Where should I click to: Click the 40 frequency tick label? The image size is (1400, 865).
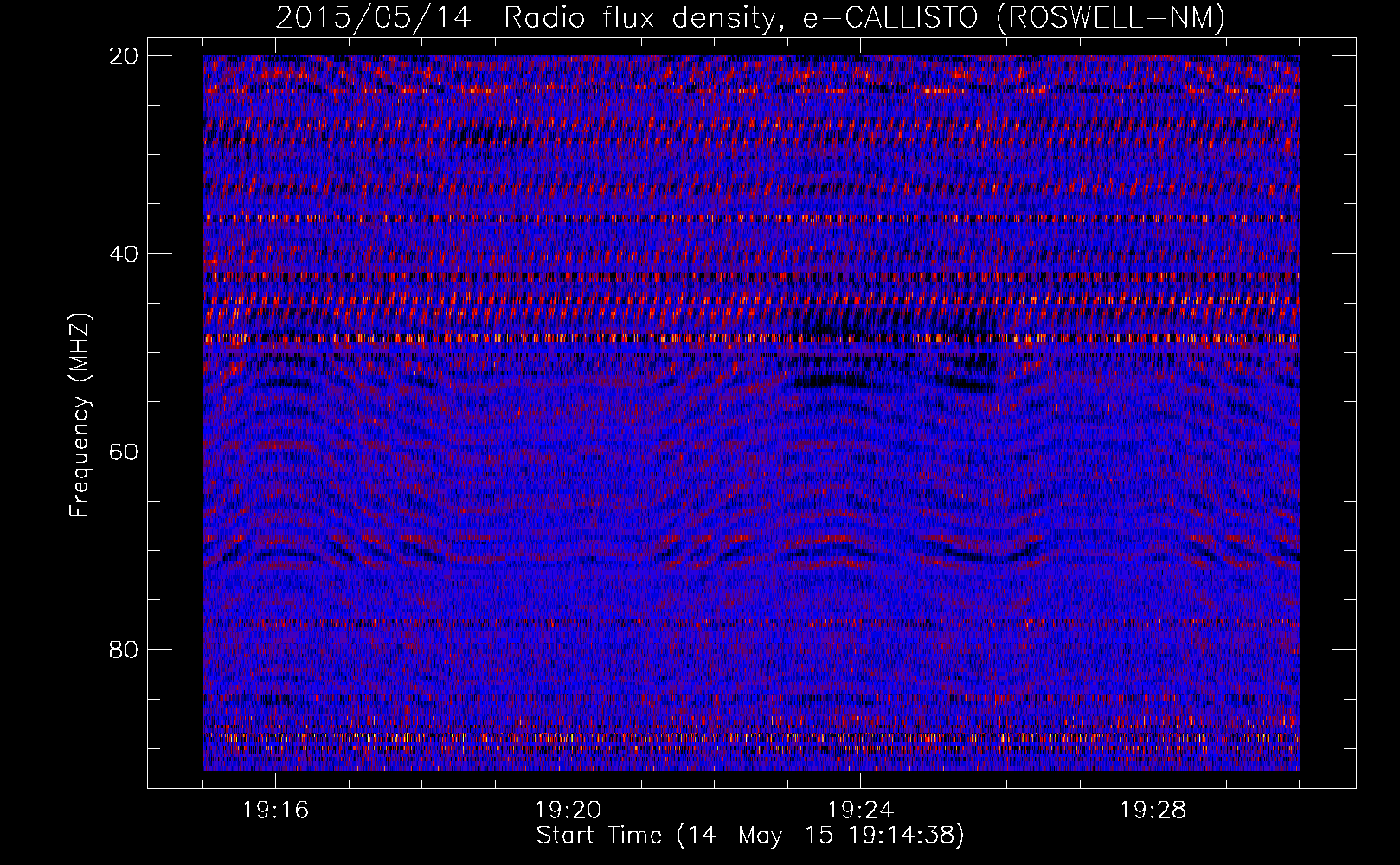coord(125,254)
